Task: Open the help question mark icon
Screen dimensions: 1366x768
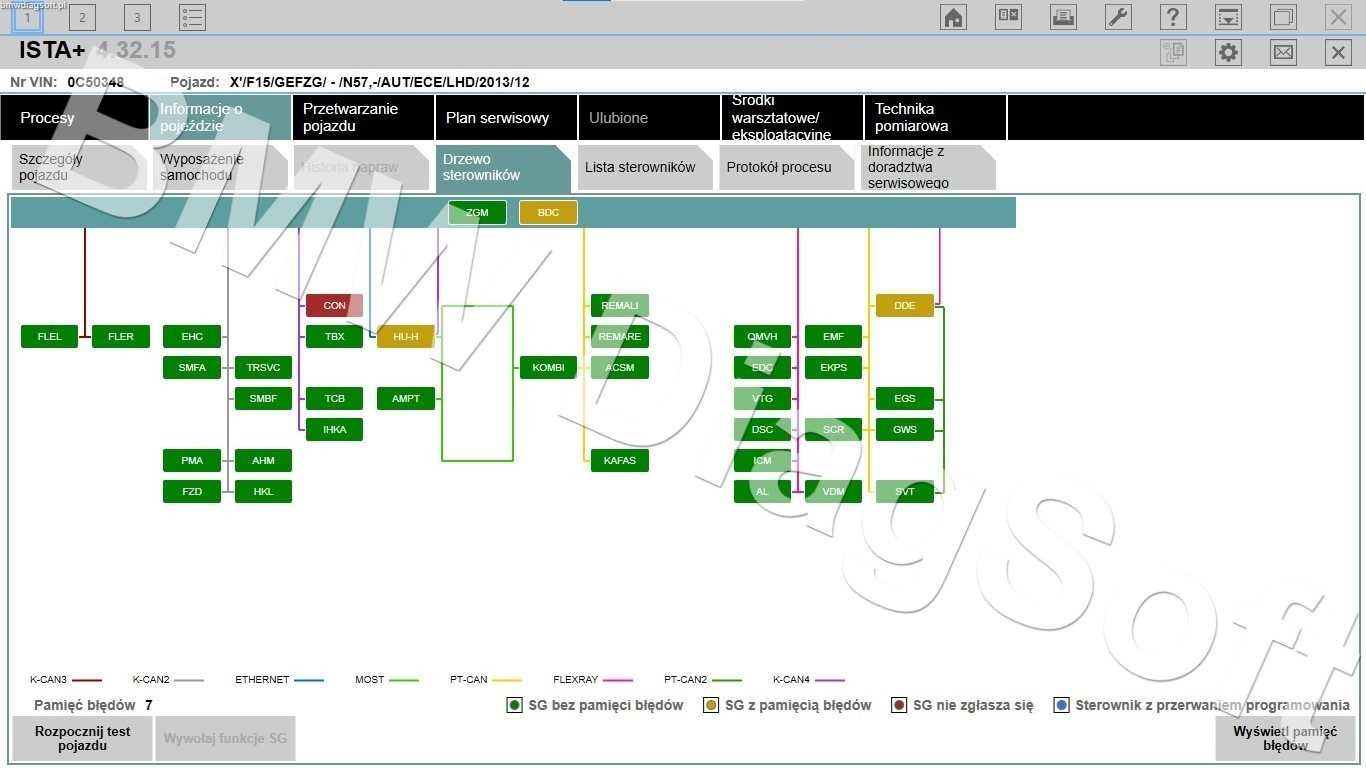Action: [1173, 17]
